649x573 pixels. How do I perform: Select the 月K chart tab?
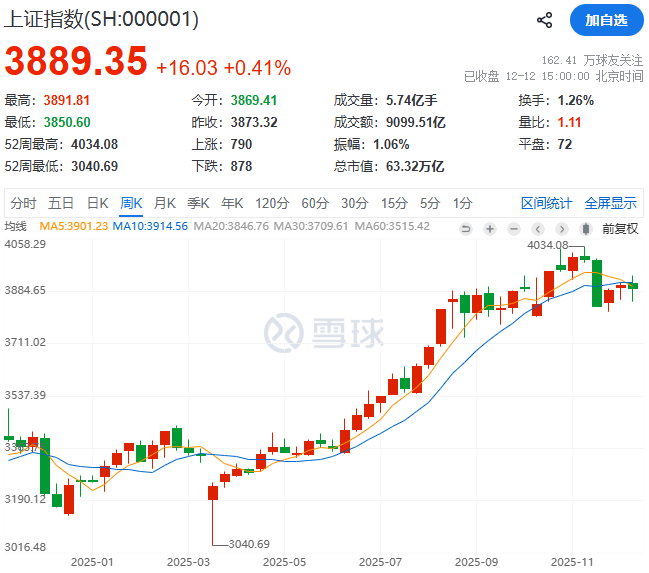point(164,203)
